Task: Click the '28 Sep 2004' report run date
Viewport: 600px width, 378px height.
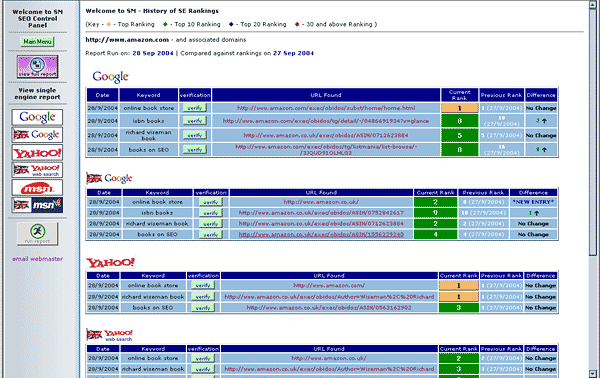Action: pos(153,53)
